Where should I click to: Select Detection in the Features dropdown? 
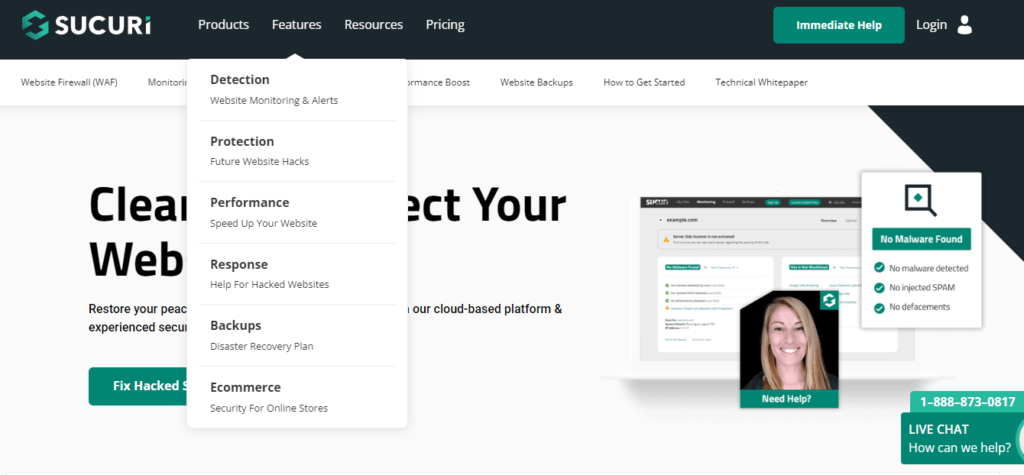[240, 80]
